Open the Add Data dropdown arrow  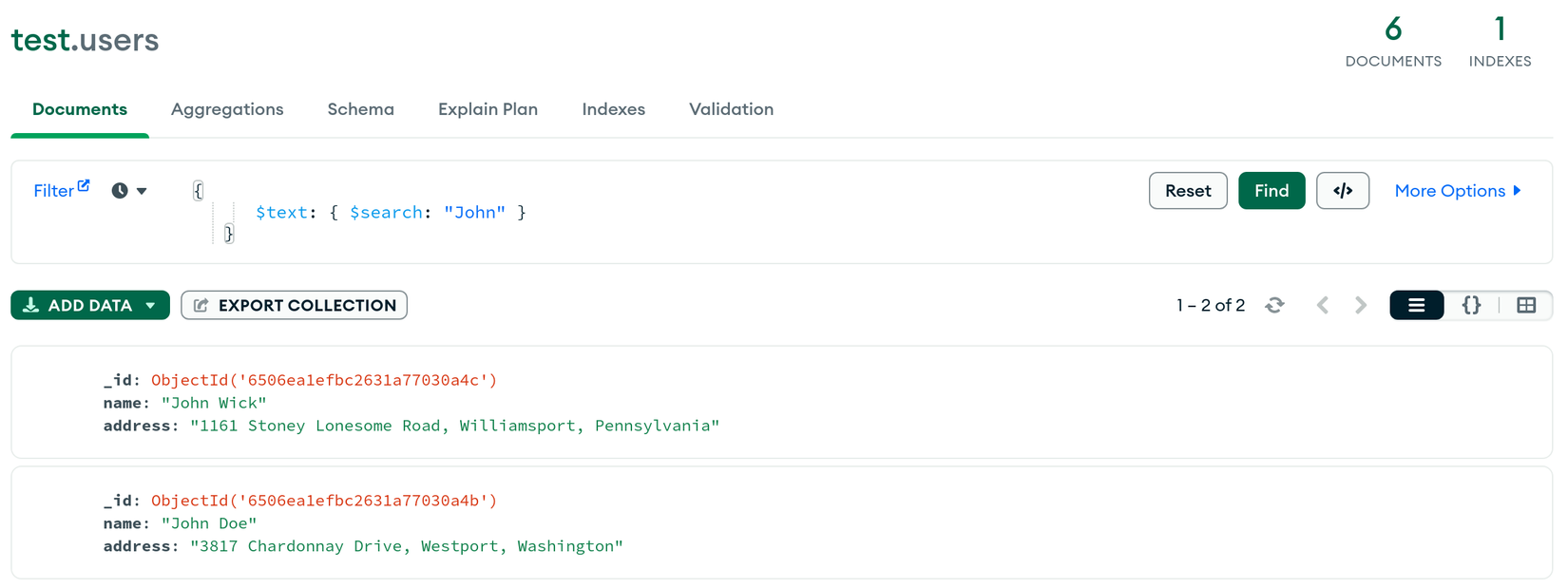click(150, 306)
